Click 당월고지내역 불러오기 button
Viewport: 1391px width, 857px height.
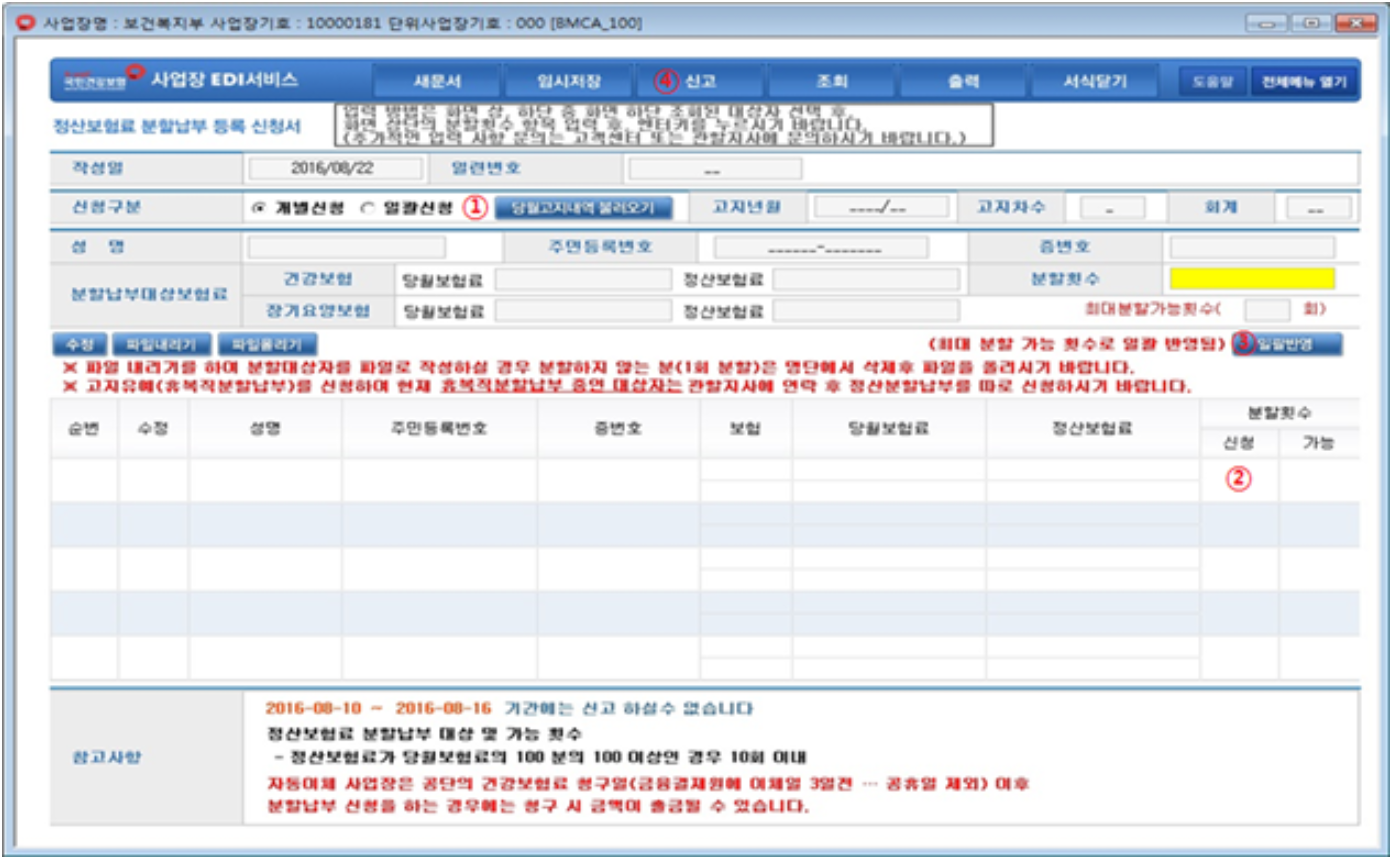(583, 208)
